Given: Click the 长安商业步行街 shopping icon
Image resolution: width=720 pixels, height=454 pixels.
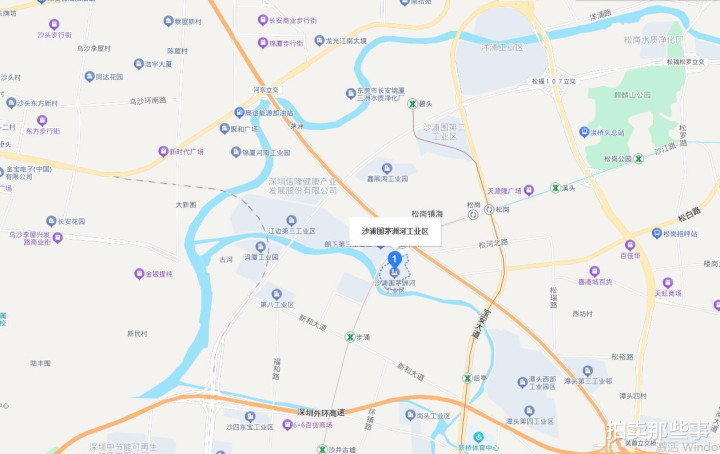Looking at the screenshot, I should [x=263, y=20].
